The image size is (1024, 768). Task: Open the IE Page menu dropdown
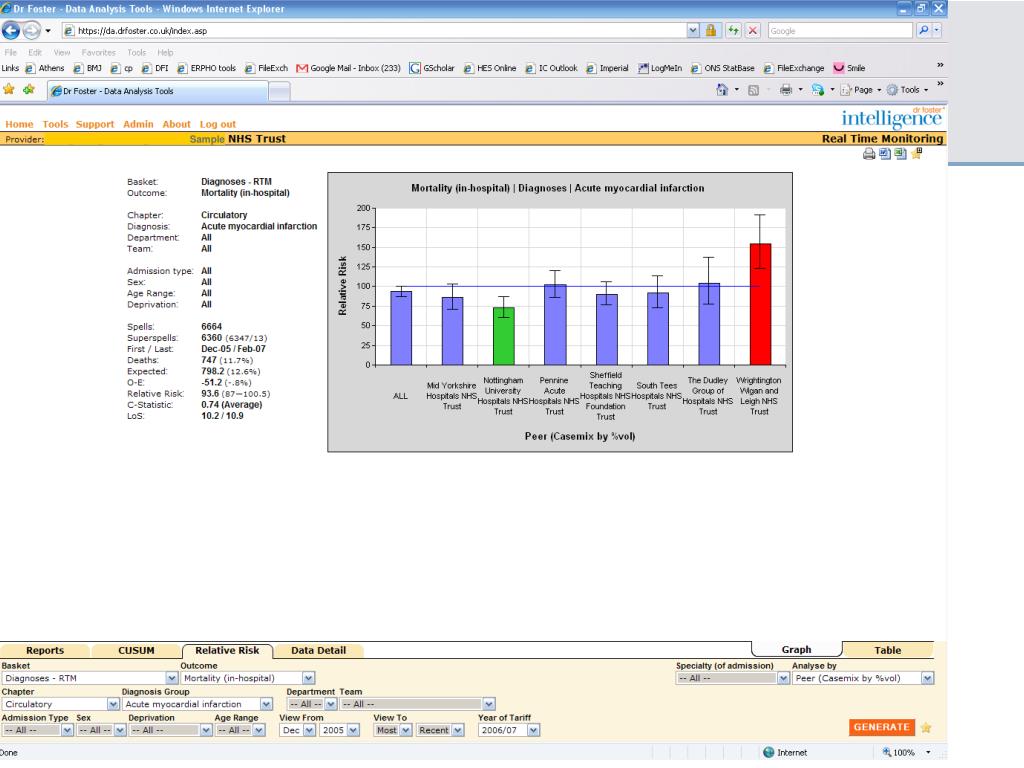(863, 90)
